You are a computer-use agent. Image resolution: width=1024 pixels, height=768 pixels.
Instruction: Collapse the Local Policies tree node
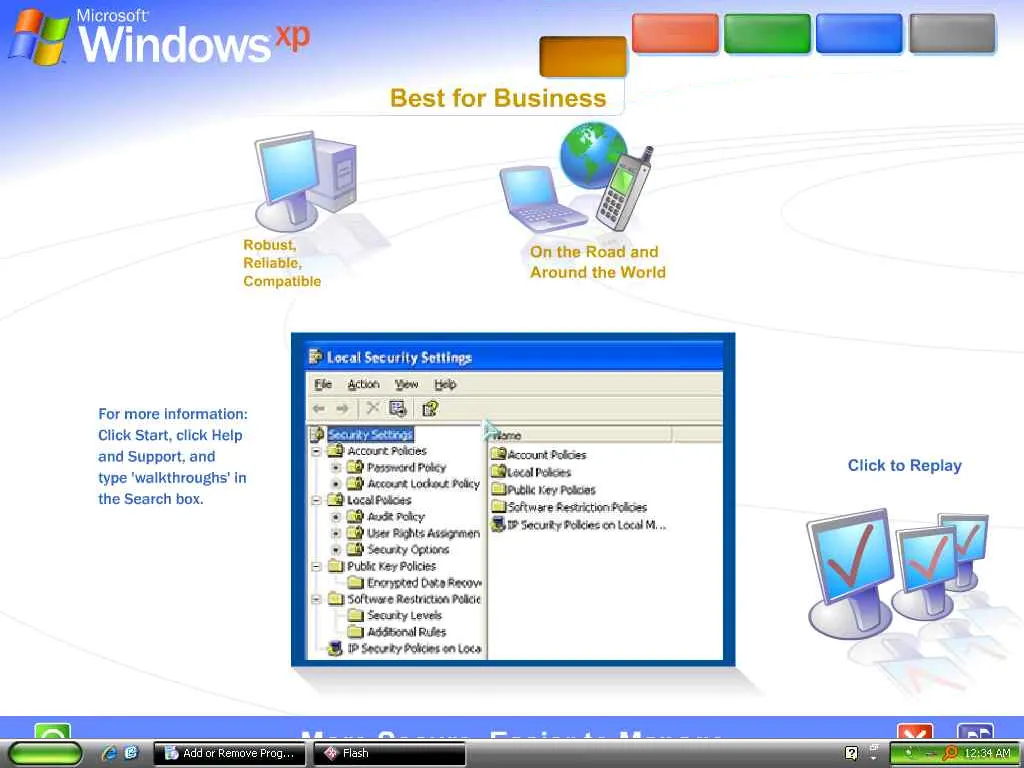coord(317,500)
